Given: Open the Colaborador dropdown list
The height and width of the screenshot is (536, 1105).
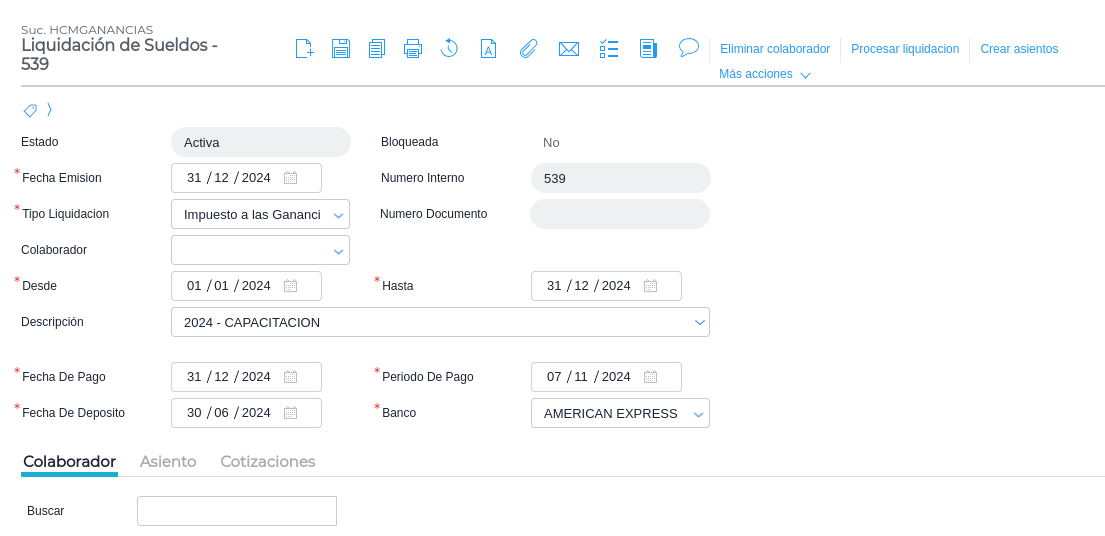Looking at the screenshot, I should 338,251.
